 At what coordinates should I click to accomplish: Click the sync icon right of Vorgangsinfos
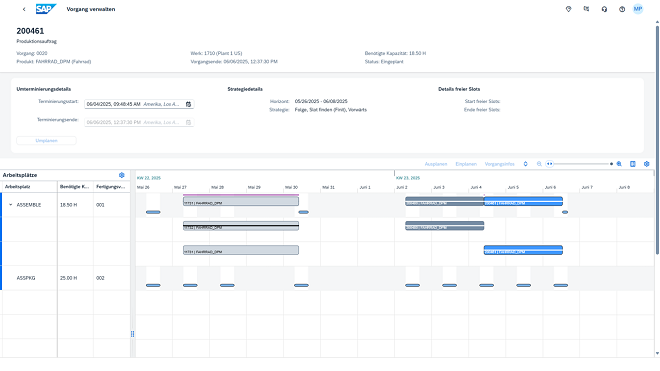pyautogui.click(x=525, y=164)
